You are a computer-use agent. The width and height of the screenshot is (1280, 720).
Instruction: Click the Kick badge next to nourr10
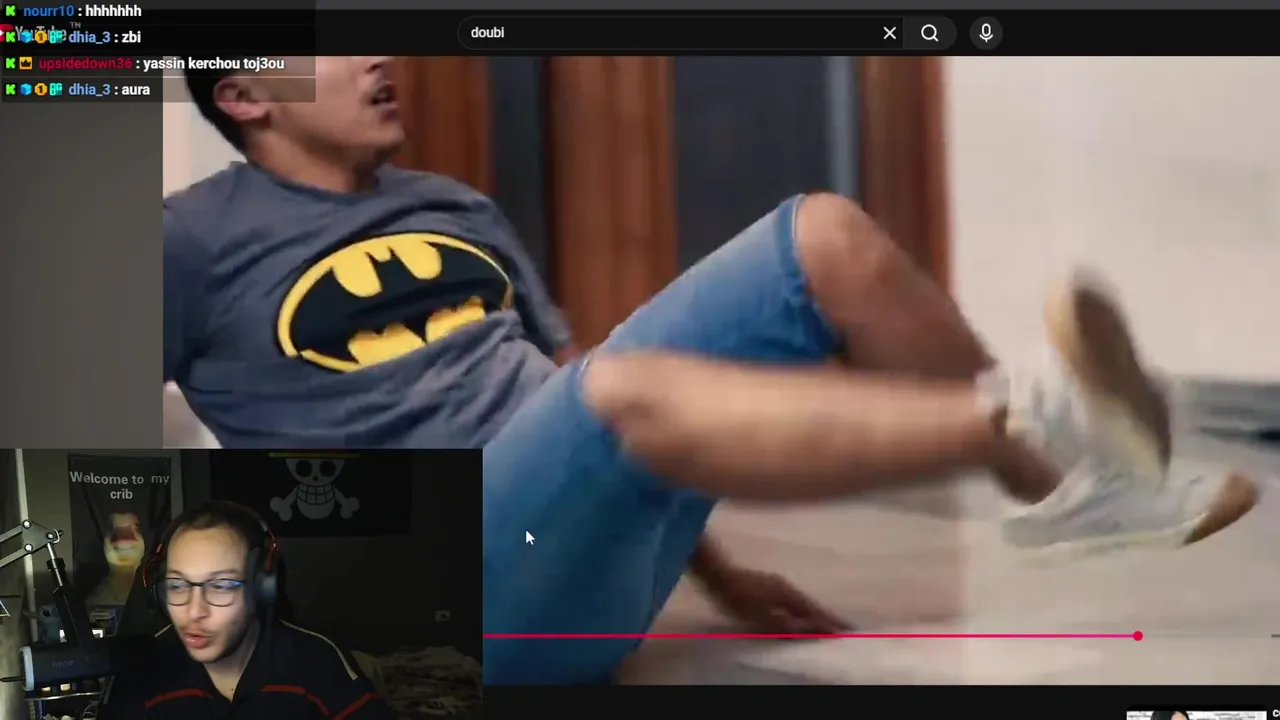coord(11,11)
